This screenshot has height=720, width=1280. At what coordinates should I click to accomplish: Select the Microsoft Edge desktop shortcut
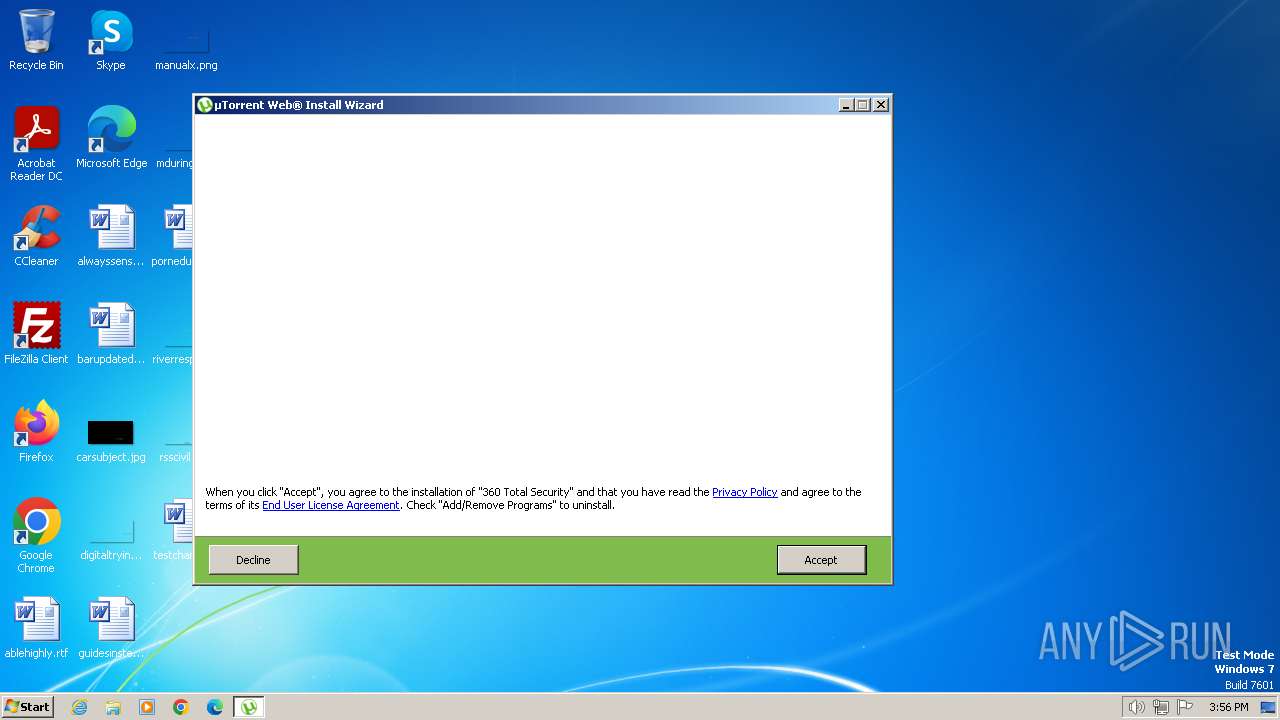[x=111, y=138]
